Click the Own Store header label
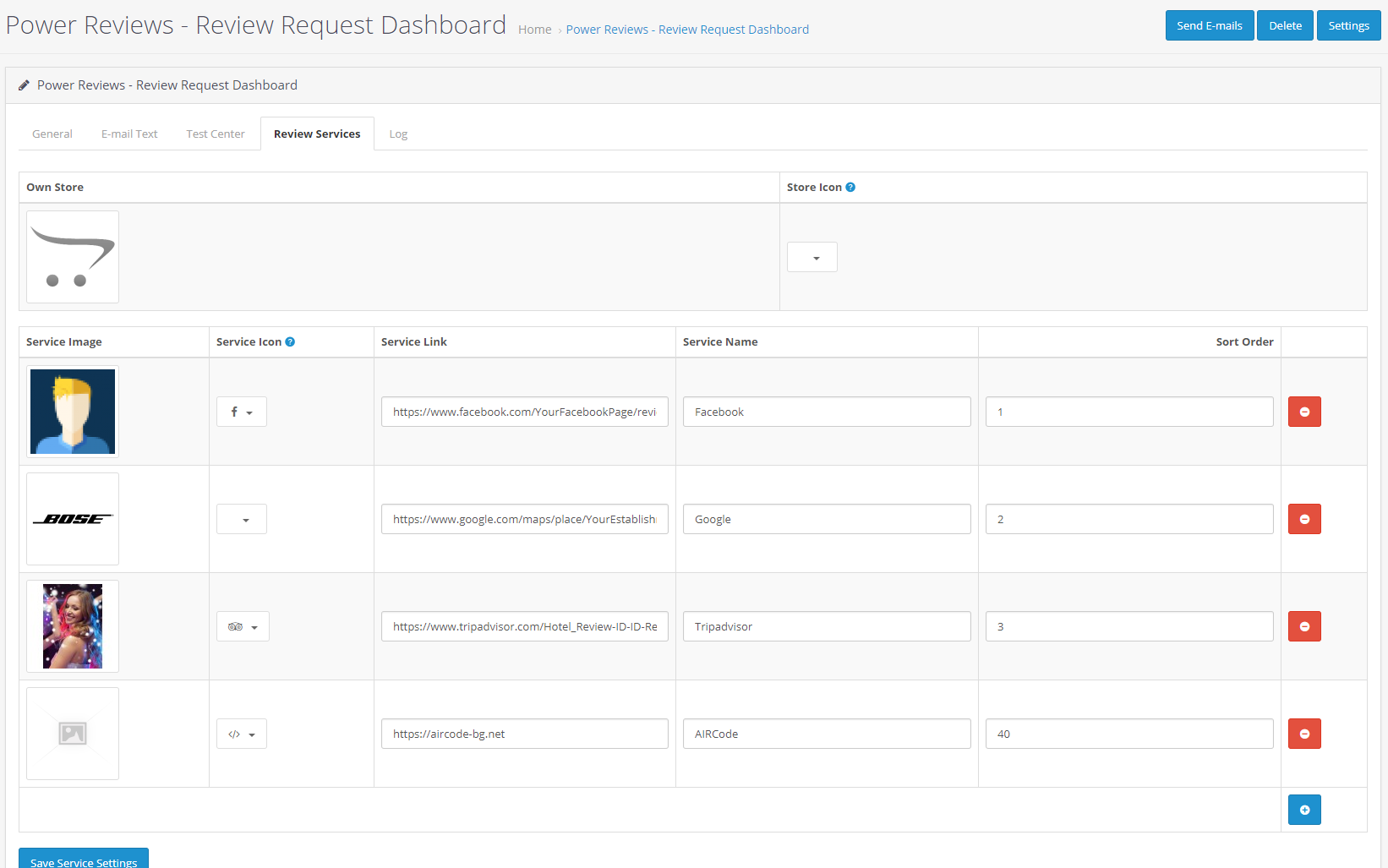The width and height of the screenshot is (1388, 868). [x=55, y=188]
